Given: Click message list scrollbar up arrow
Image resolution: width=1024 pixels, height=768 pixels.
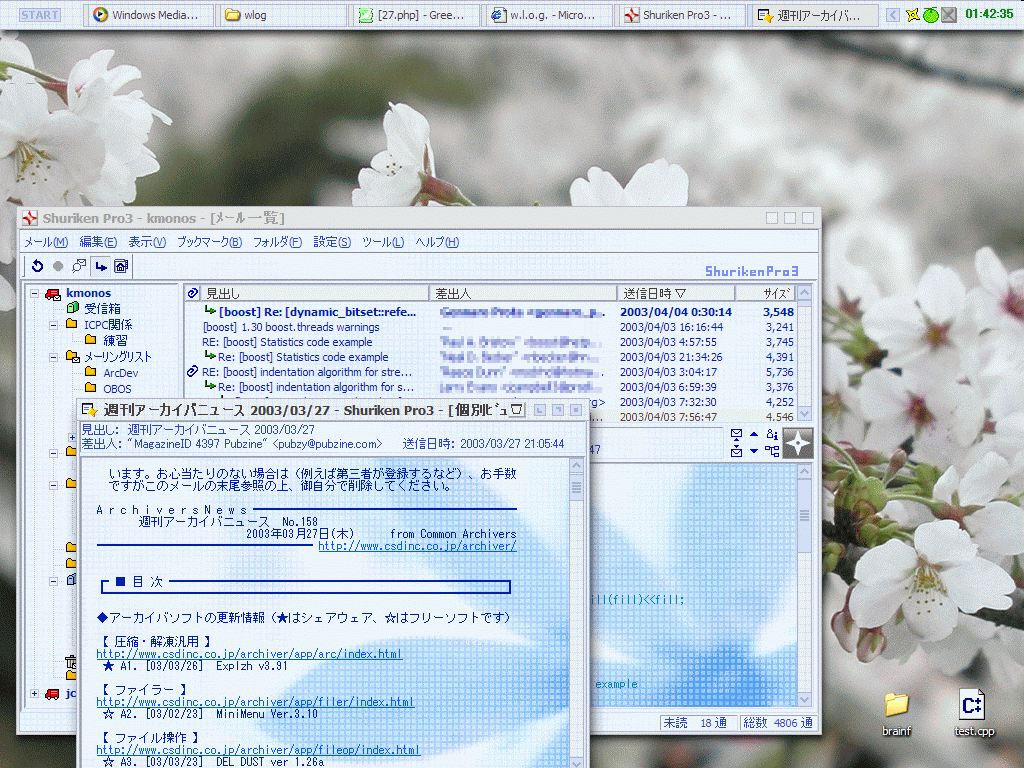Looking at the screenshot, I should pos(805,293).
